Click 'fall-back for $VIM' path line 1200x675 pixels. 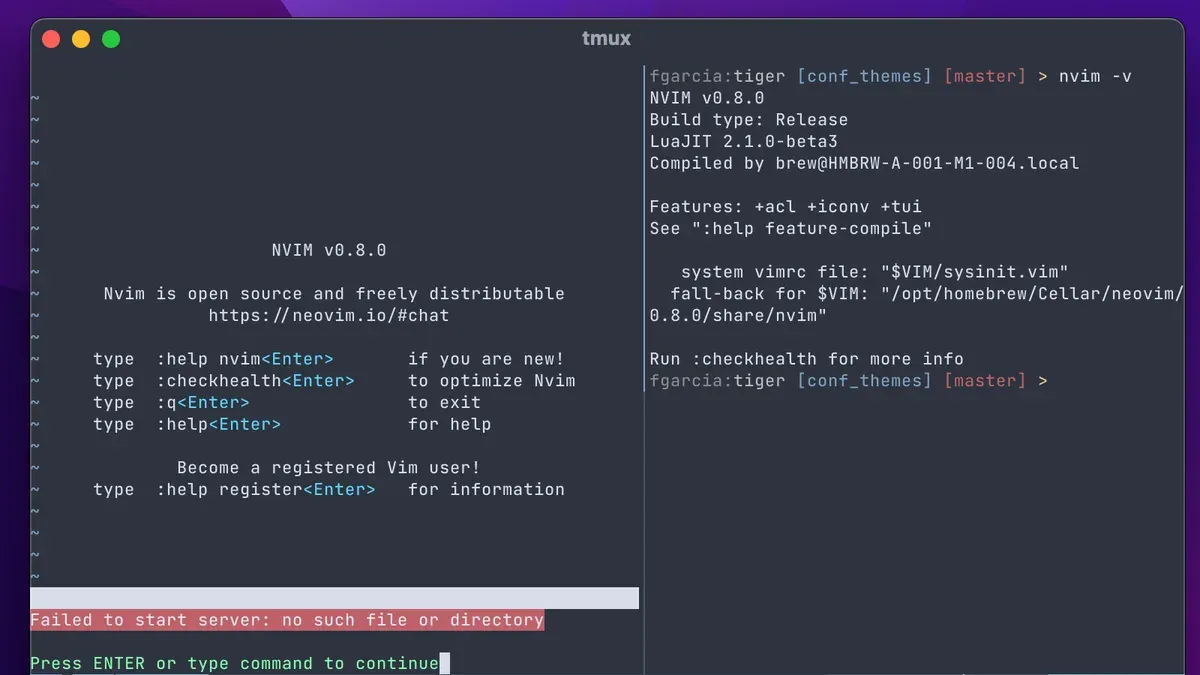point(927,294)
